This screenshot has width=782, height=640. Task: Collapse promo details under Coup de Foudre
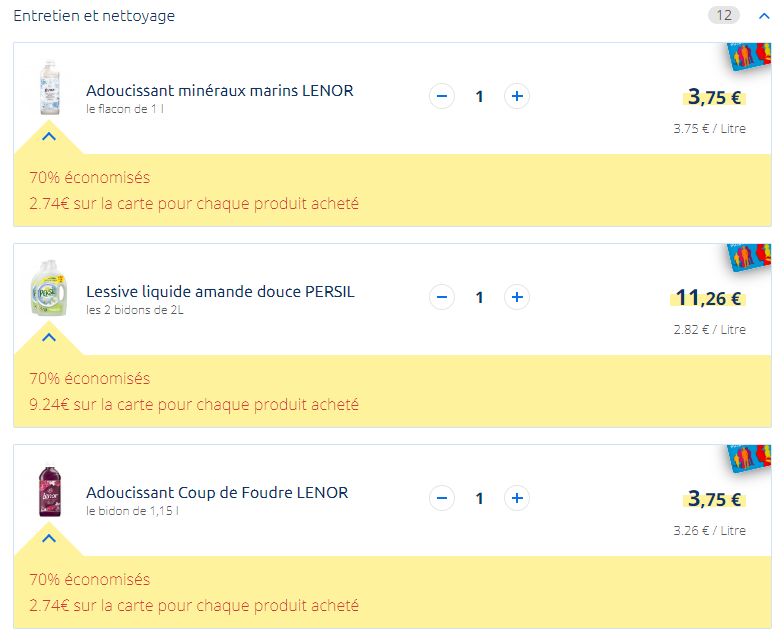[x=49, y=538]
